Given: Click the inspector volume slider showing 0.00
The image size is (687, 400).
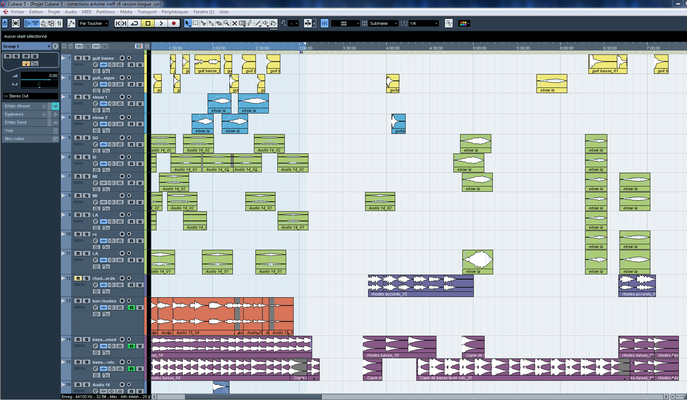Looking at the screenshot, I should point(39,76).
